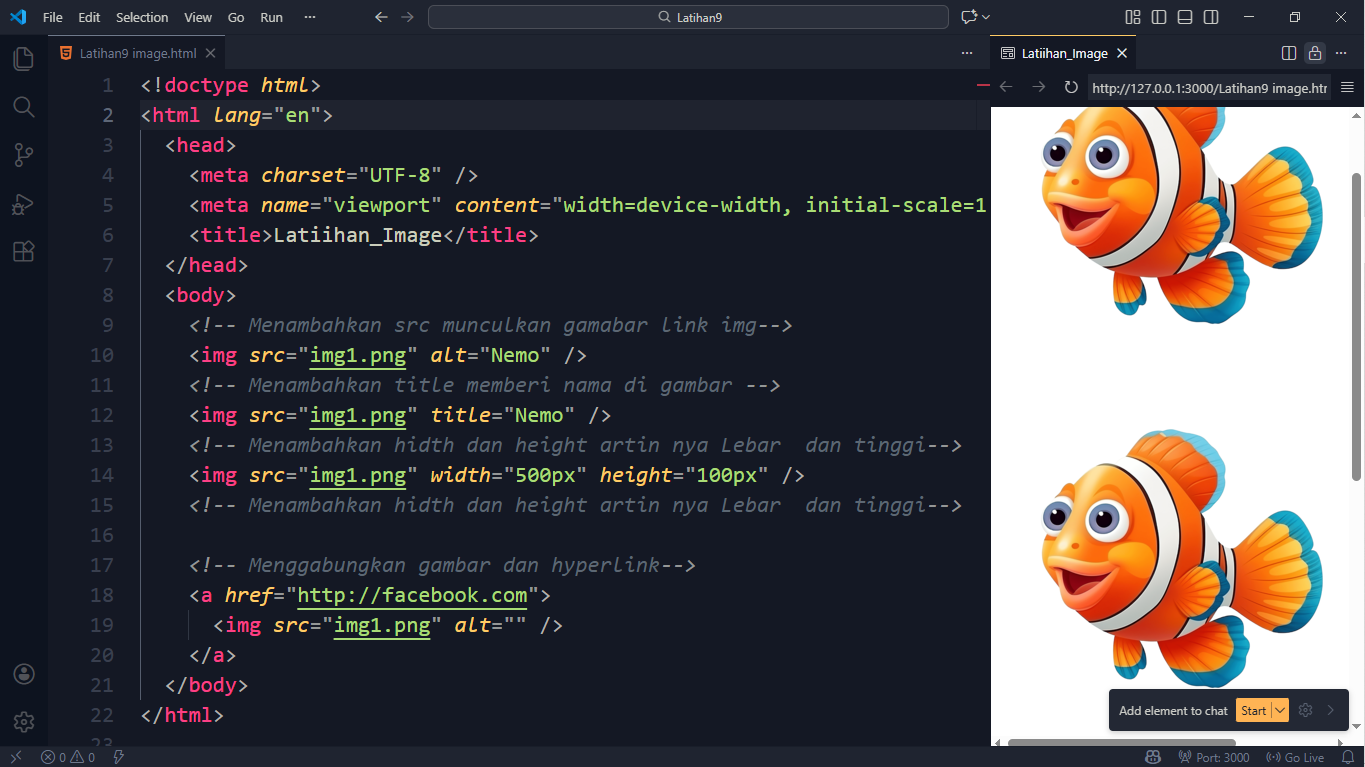Viewport: 1365px width, 767px height.
Task: Click the Start button for Add element
Action: [x=1253, y=710]
